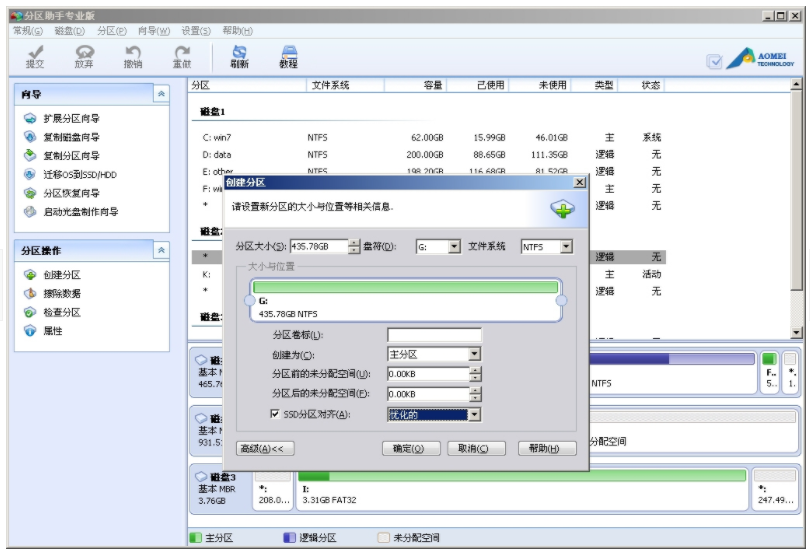
Task: Select the 247.49 unallocated block on disk 3
Action: pyautogui.click(x=775, y=489)
